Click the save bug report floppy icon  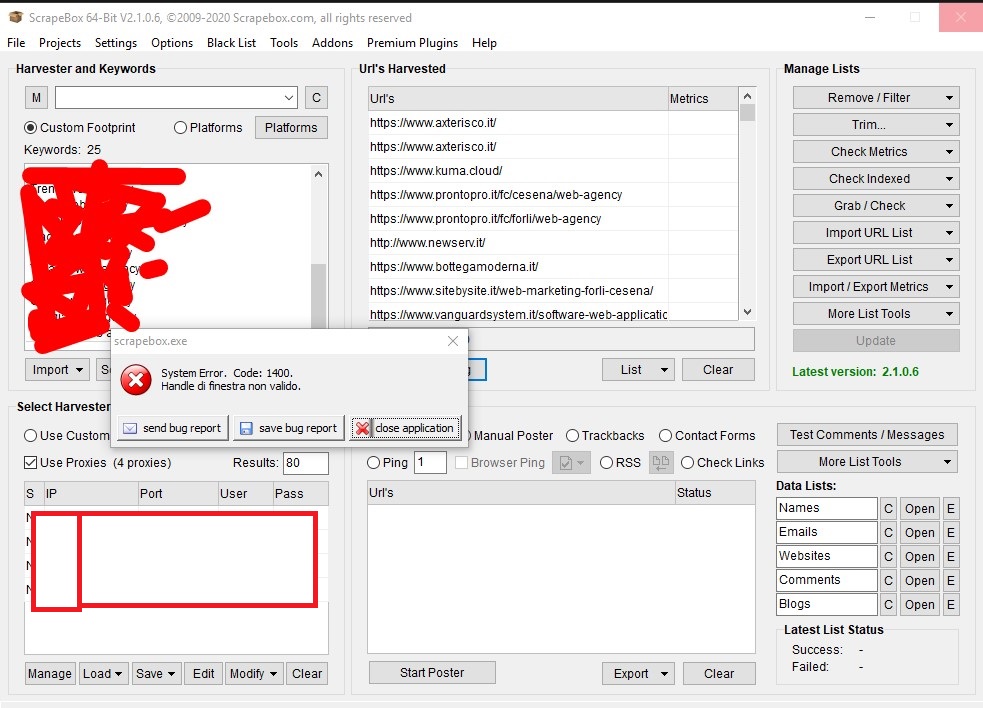click(x=246, y=428)
